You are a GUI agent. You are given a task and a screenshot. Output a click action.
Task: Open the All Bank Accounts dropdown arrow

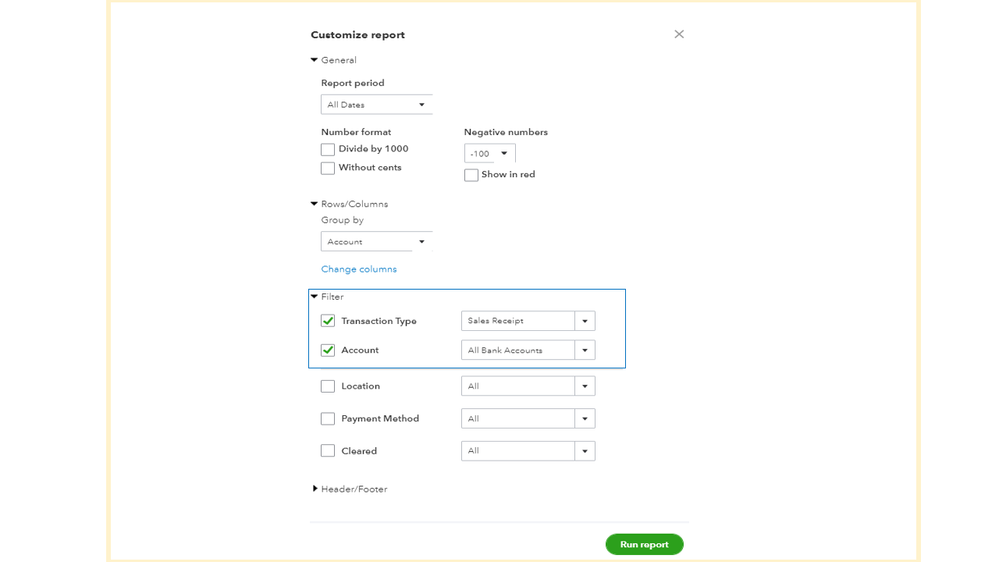[585, 350]
